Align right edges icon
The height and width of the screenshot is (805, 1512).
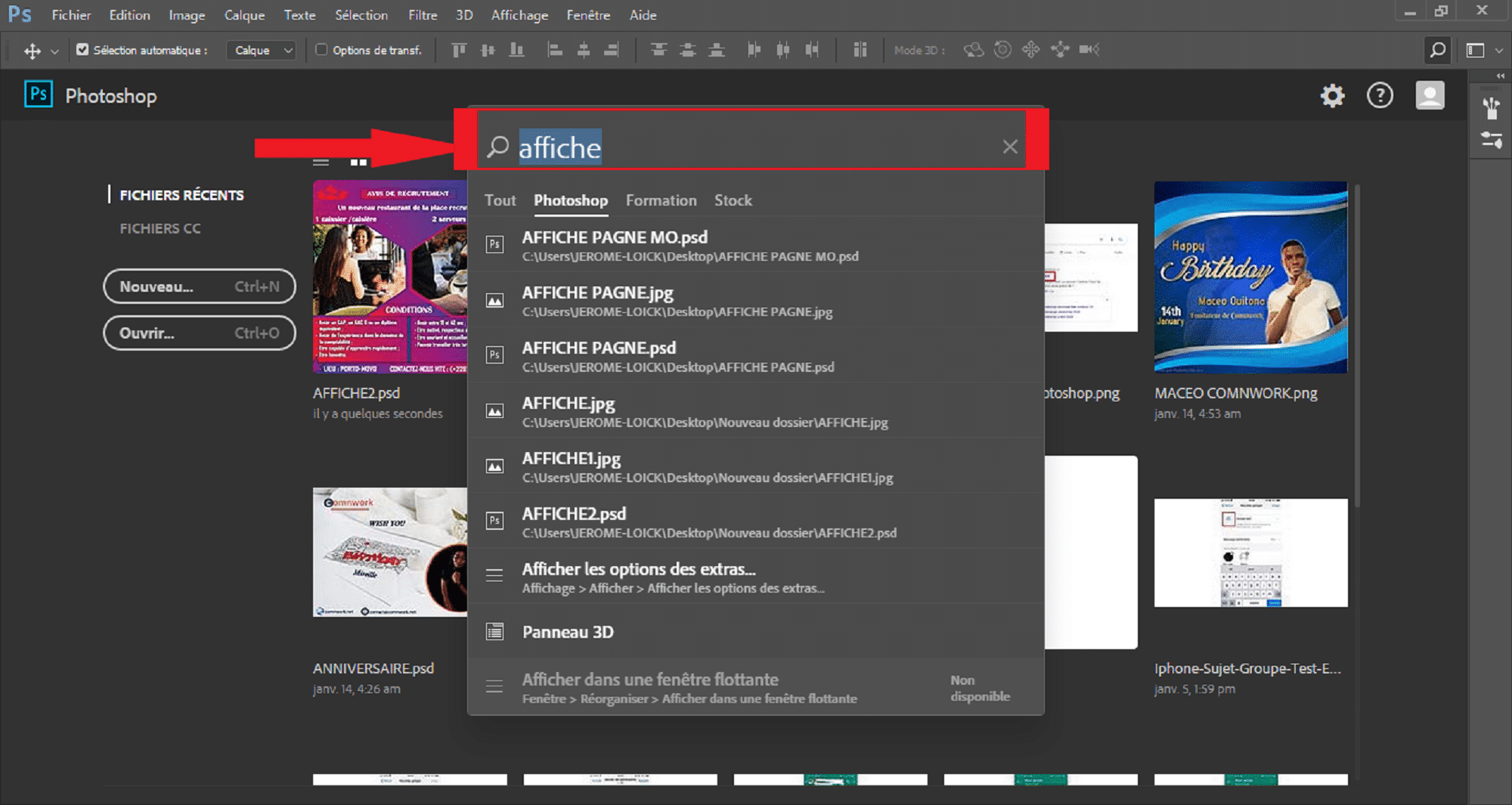point(612,50)
